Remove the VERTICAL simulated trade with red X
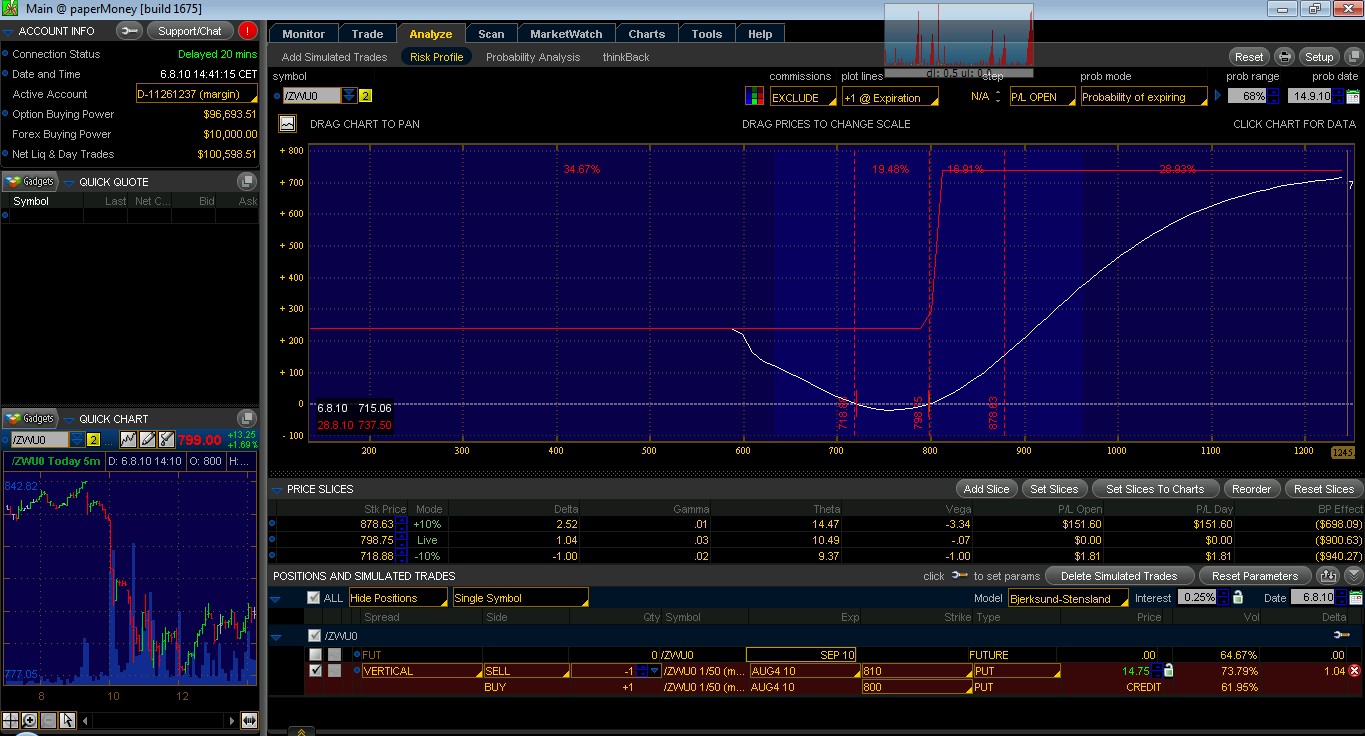Screen dimensions: 1365x736 (x=1354, y=671)
